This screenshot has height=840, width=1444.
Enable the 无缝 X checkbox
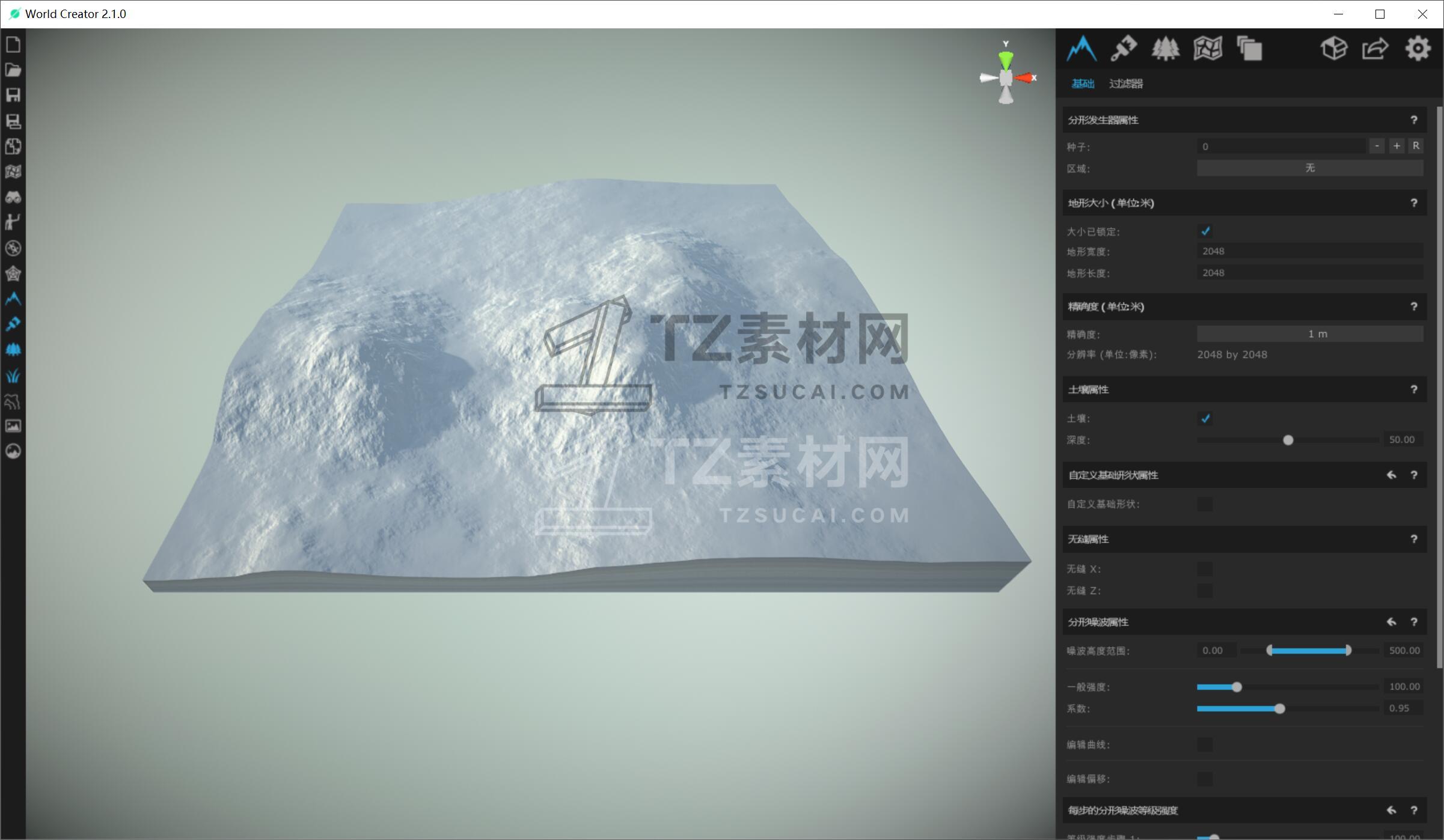pyautogui.click(x=1205, y=569)
